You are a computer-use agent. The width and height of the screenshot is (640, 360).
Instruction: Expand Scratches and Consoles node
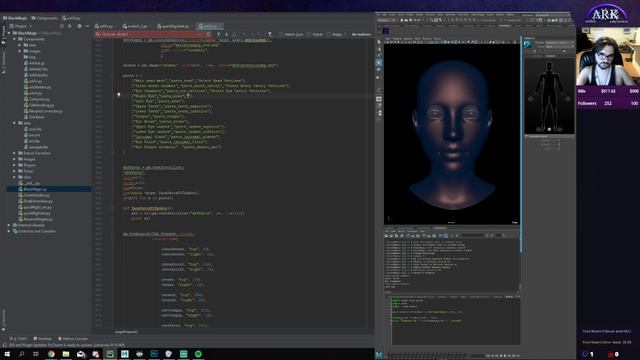[x=9, y=231]
